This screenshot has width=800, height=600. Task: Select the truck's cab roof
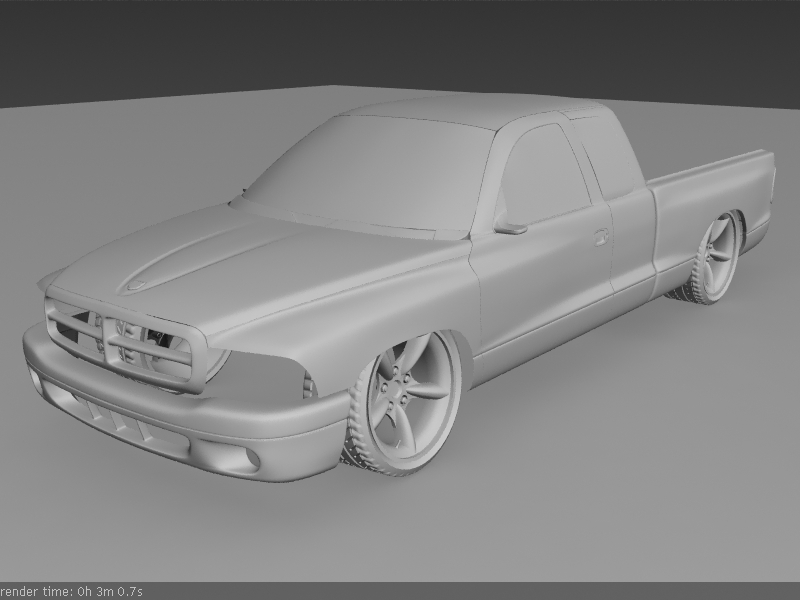[x=470, y=112]
